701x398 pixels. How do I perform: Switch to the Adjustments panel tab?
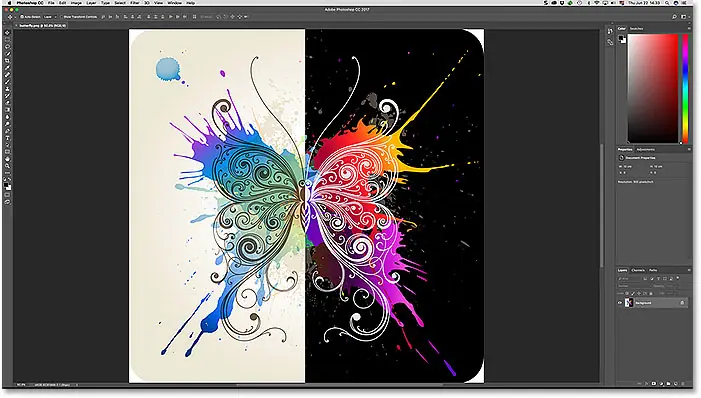646,149
